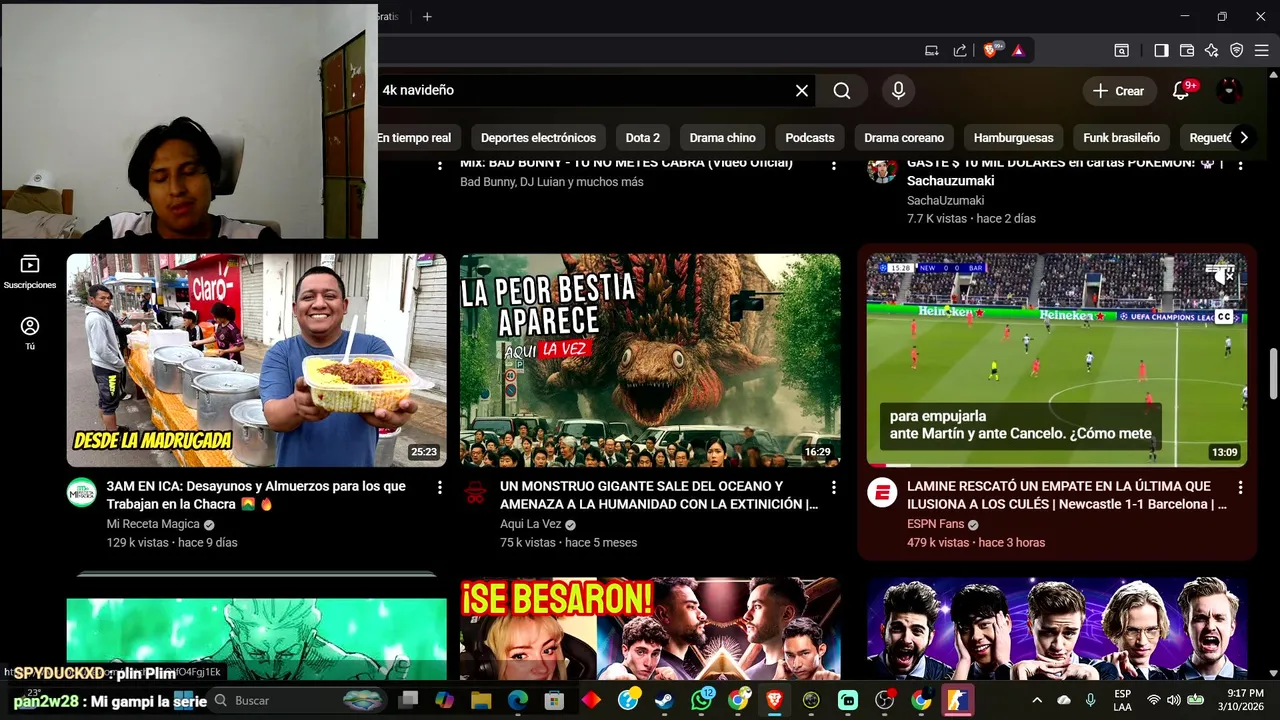This screenshot has width=1280, height=720.
Task: Click Brave Shields lion icon
Action: point(992,50)
